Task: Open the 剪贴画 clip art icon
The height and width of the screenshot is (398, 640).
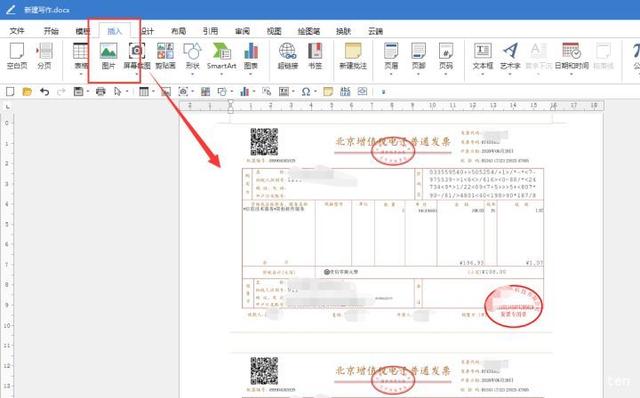Action: pyautogui.click(x=165, y=56)
